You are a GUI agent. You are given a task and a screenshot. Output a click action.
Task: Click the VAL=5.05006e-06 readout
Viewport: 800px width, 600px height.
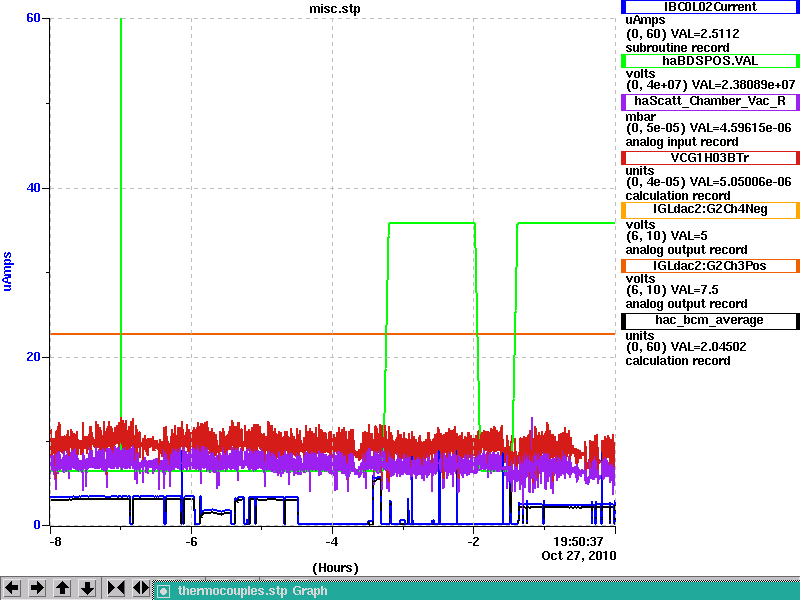point(740,182)
